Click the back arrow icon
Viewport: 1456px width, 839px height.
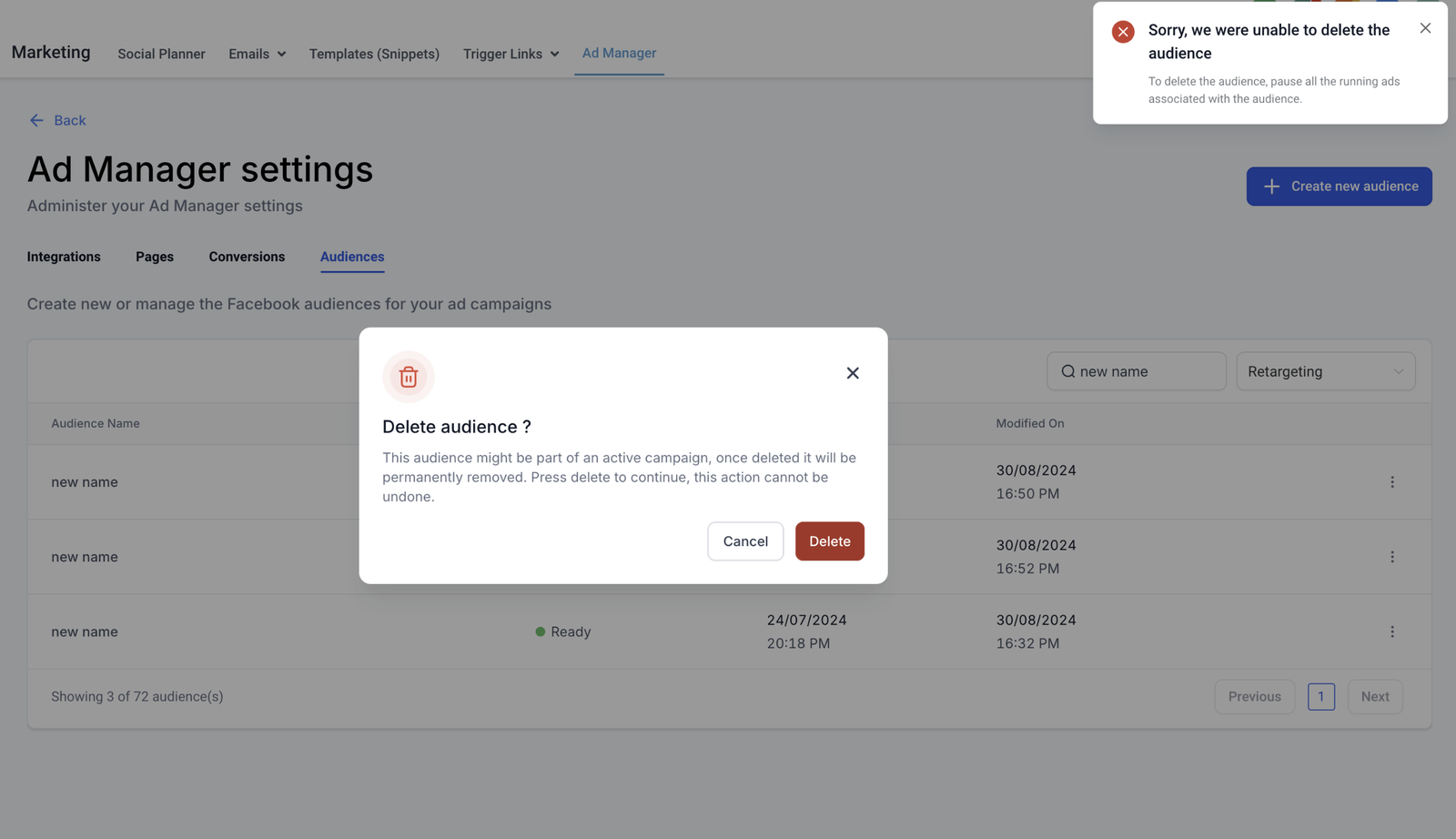tap(36, 120)
